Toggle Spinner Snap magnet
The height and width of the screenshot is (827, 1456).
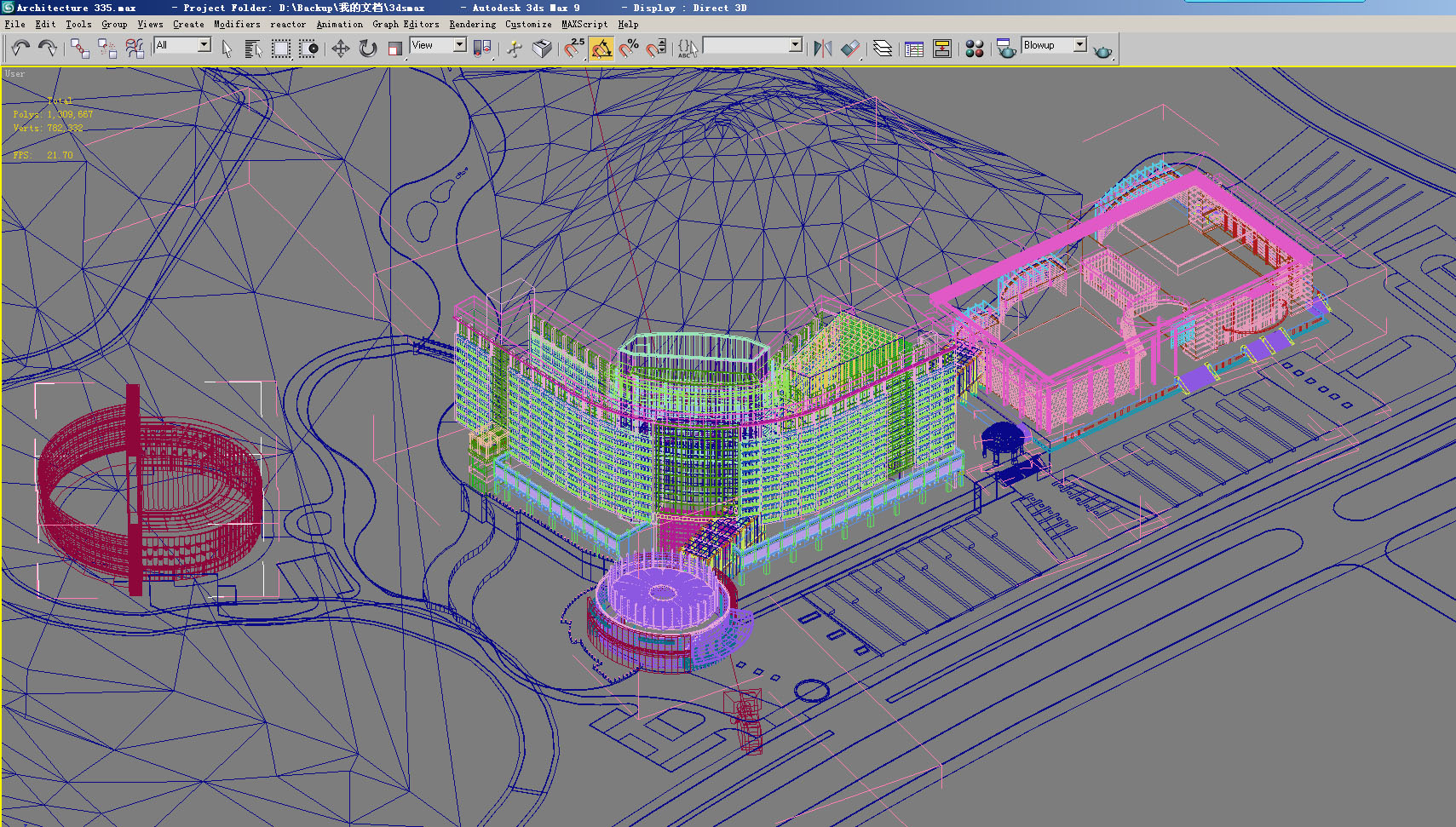click(x=656, y=49)
